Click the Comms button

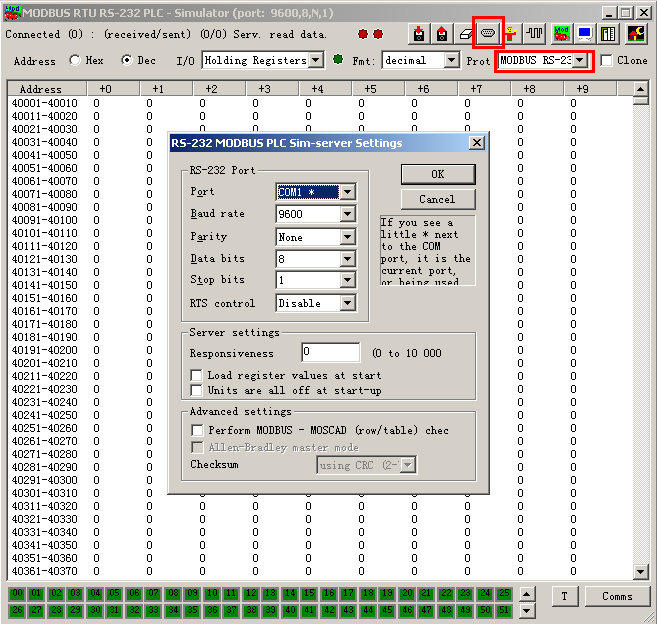[617, 596]
